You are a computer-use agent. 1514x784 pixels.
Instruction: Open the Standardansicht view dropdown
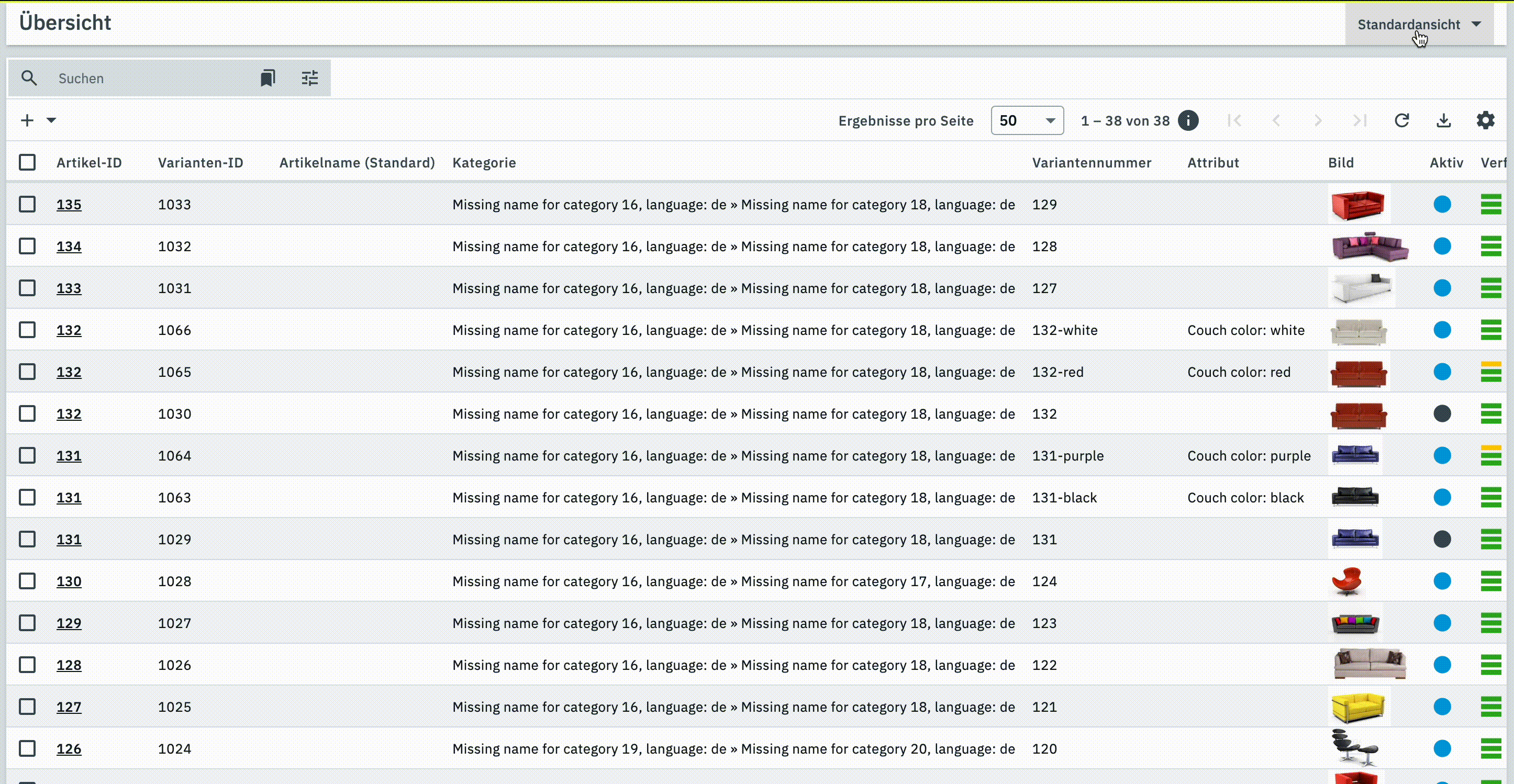tap(1418, 25)
